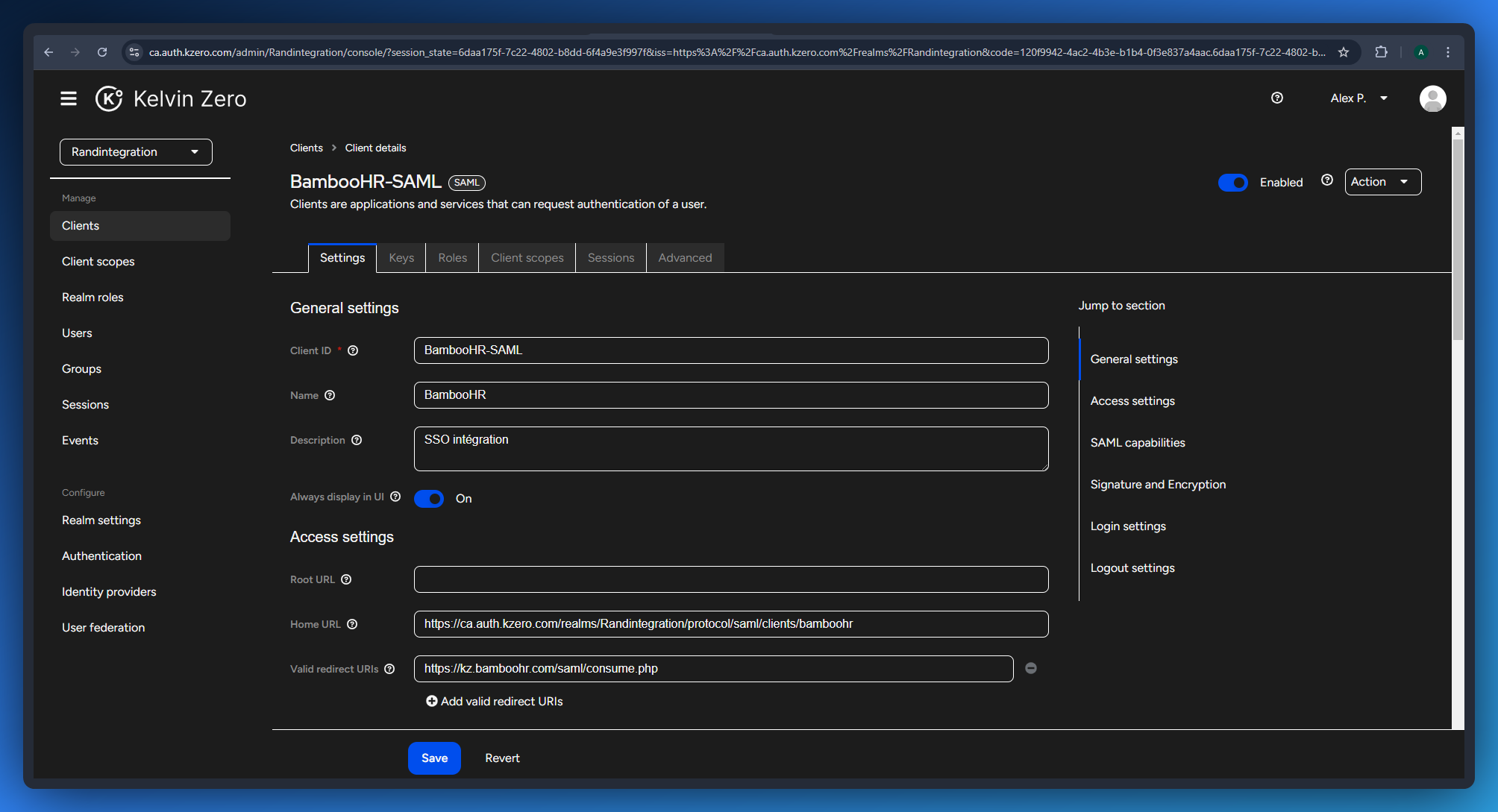Go back in the browser
1498x812 pixels.
tap(48, 52)
